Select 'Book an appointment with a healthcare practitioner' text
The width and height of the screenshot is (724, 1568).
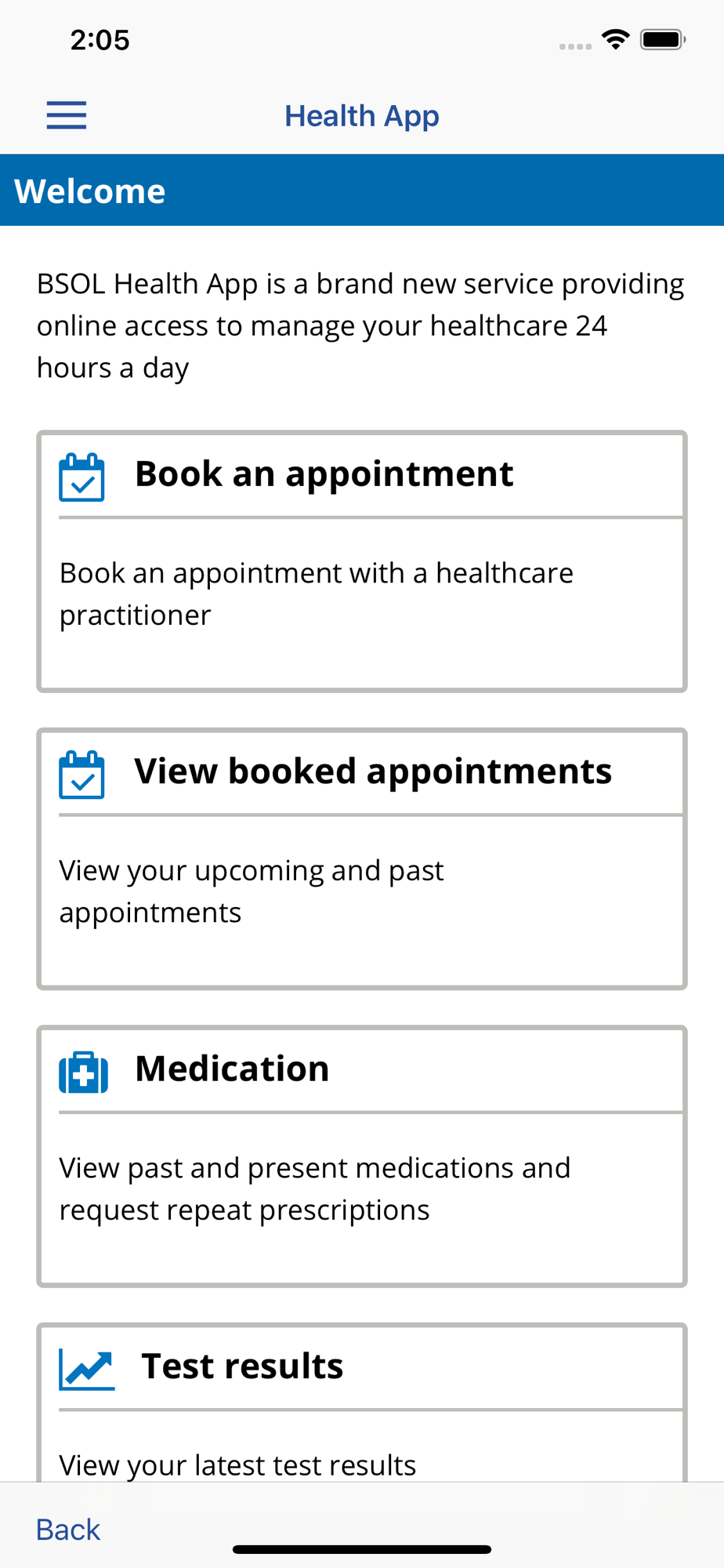click(x=317, y=594)
